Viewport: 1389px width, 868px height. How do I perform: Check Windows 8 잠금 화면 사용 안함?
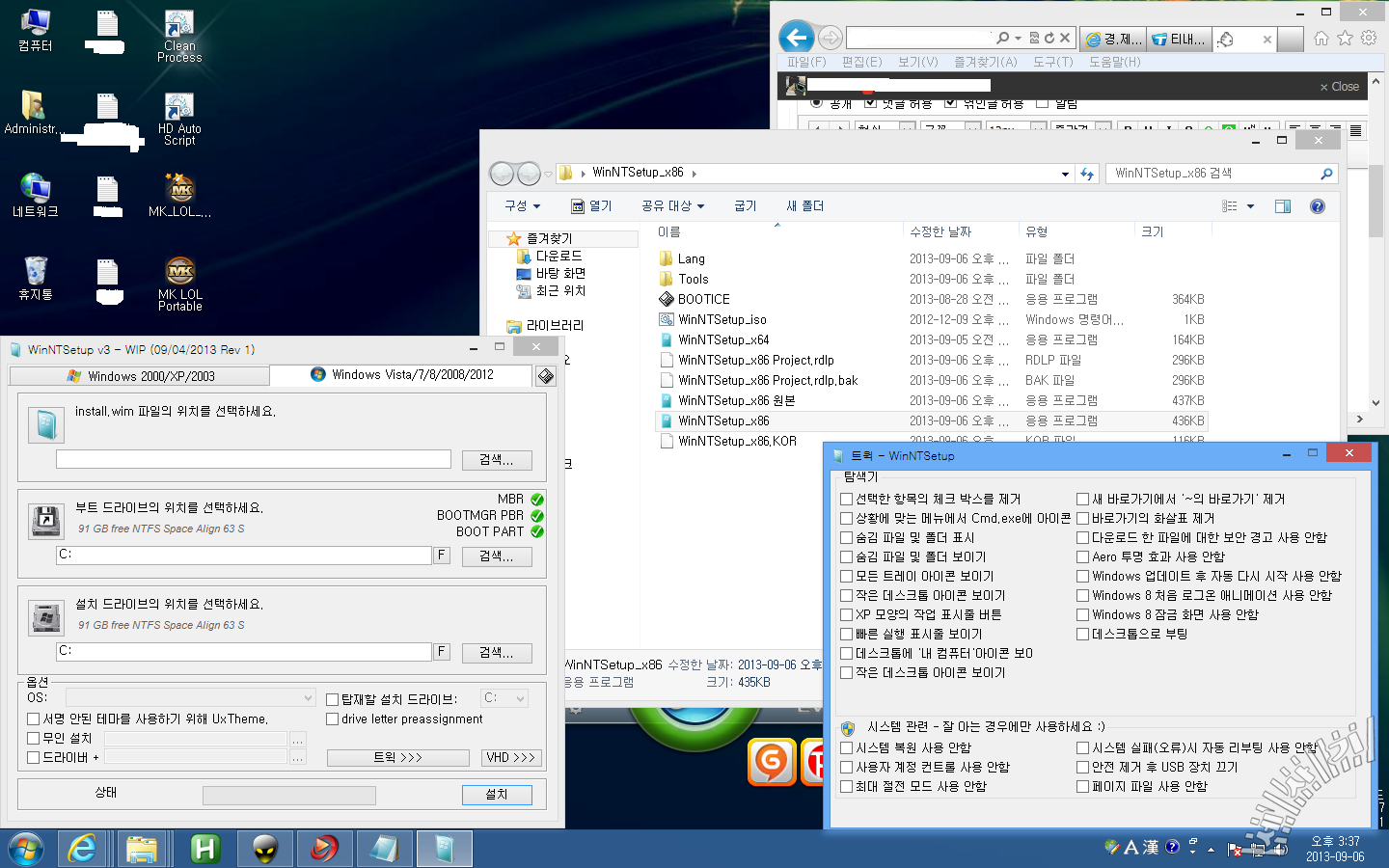pyautogui.click(x=1082, y=614)
